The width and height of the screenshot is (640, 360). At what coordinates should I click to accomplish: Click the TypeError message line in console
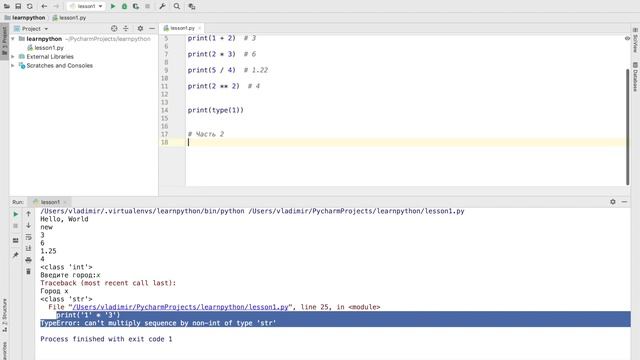pos(158,323)
